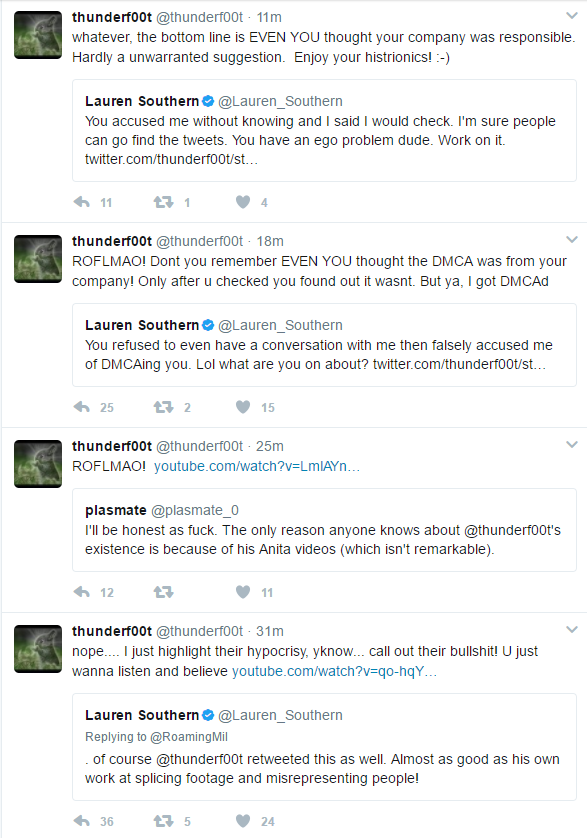Image resolution: width=587 pixels, height=838 pixels.
Task: Open more options on the 11m tweet
Action: coord(571,16)
